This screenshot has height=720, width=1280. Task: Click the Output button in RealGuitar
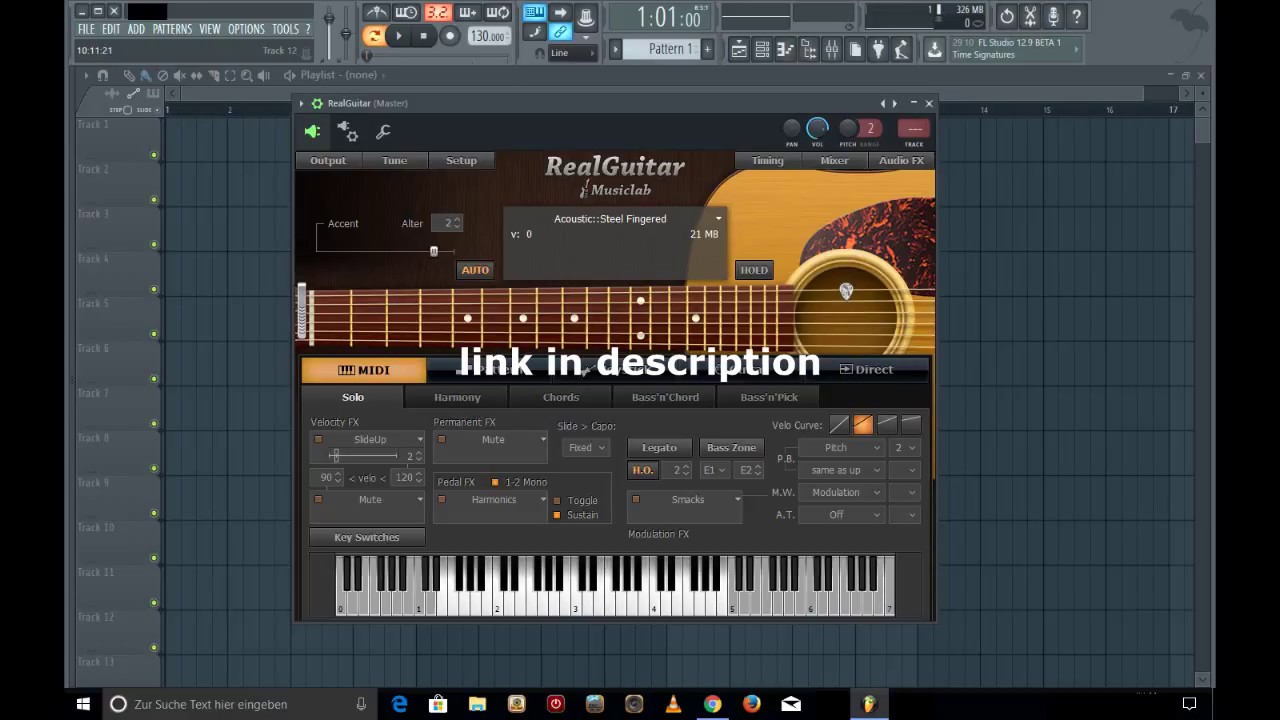[x=328, y=160]
